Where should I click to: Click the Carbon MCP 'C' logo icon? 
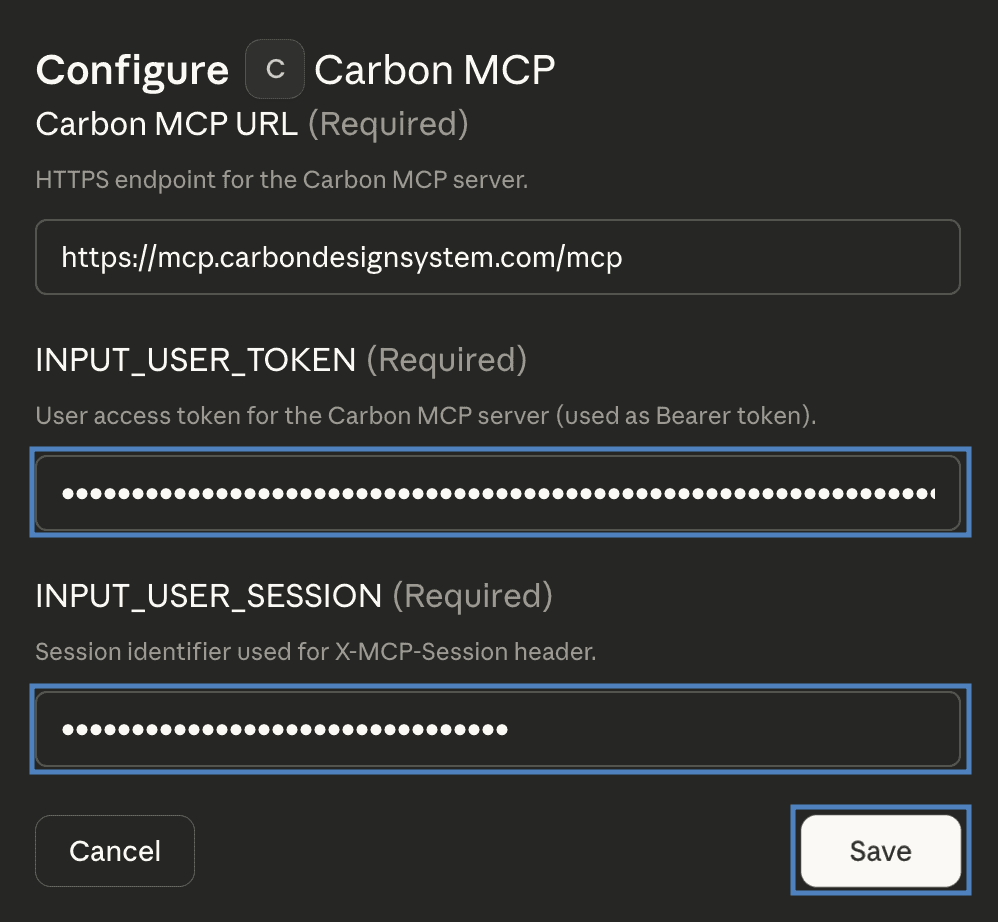point(275,70)
